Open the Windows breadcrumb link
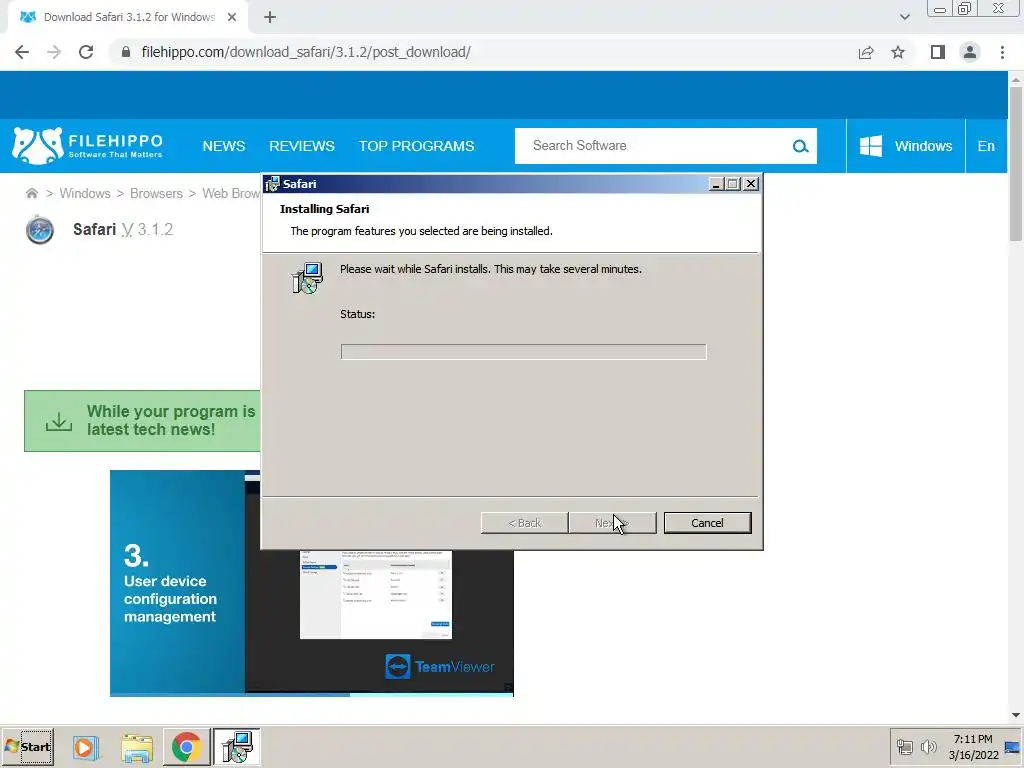The height and width of the screenshot is (768, 1024). coord(85,193)
